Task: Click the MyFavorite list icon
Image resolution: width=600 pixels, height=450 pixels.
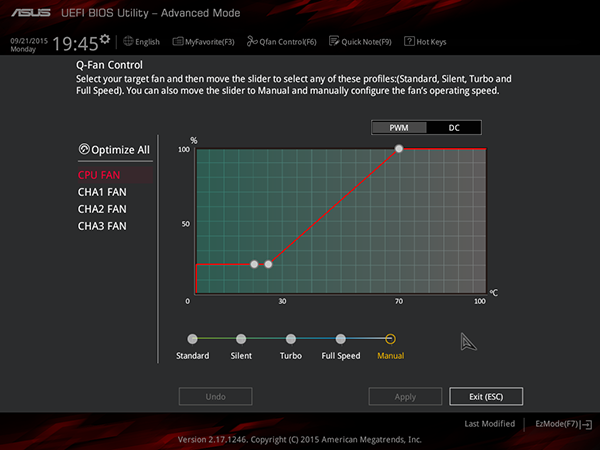Action: (x=178, y=41)
